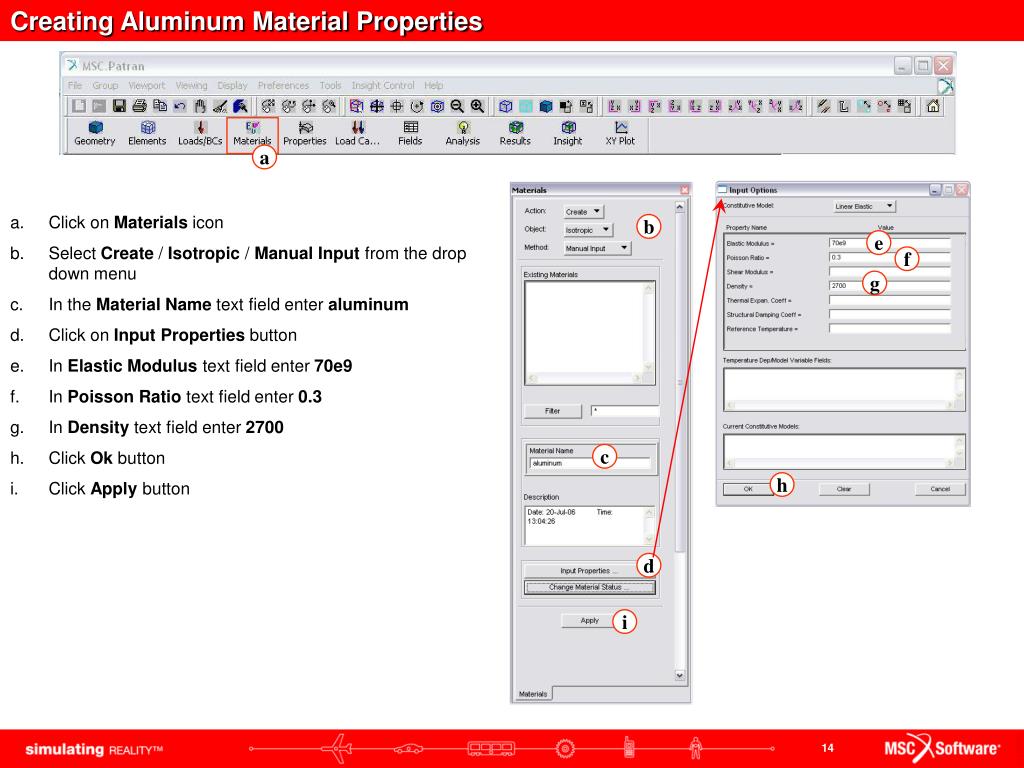The width and height of the screenshot is (1024, 768).
Task: Click the Elastic Modulus value field
Action: [889, 243]
